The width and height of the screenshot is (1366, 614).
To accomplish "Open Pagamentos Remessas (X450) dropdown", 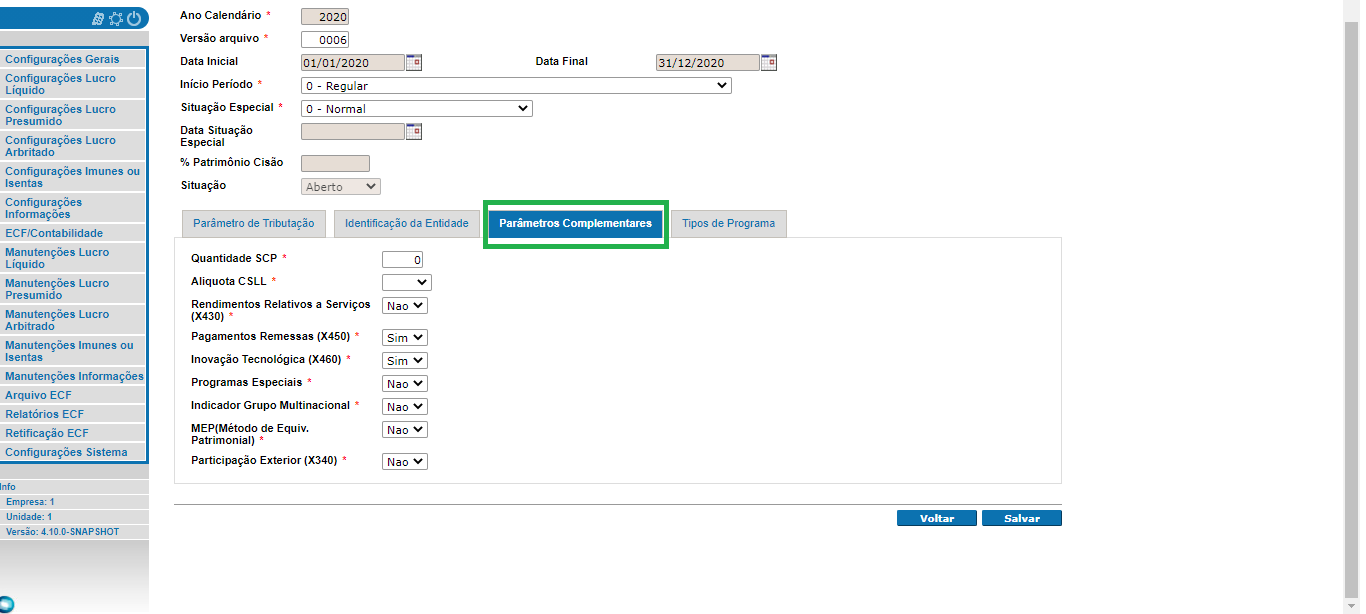I will [x=405, y=338].
